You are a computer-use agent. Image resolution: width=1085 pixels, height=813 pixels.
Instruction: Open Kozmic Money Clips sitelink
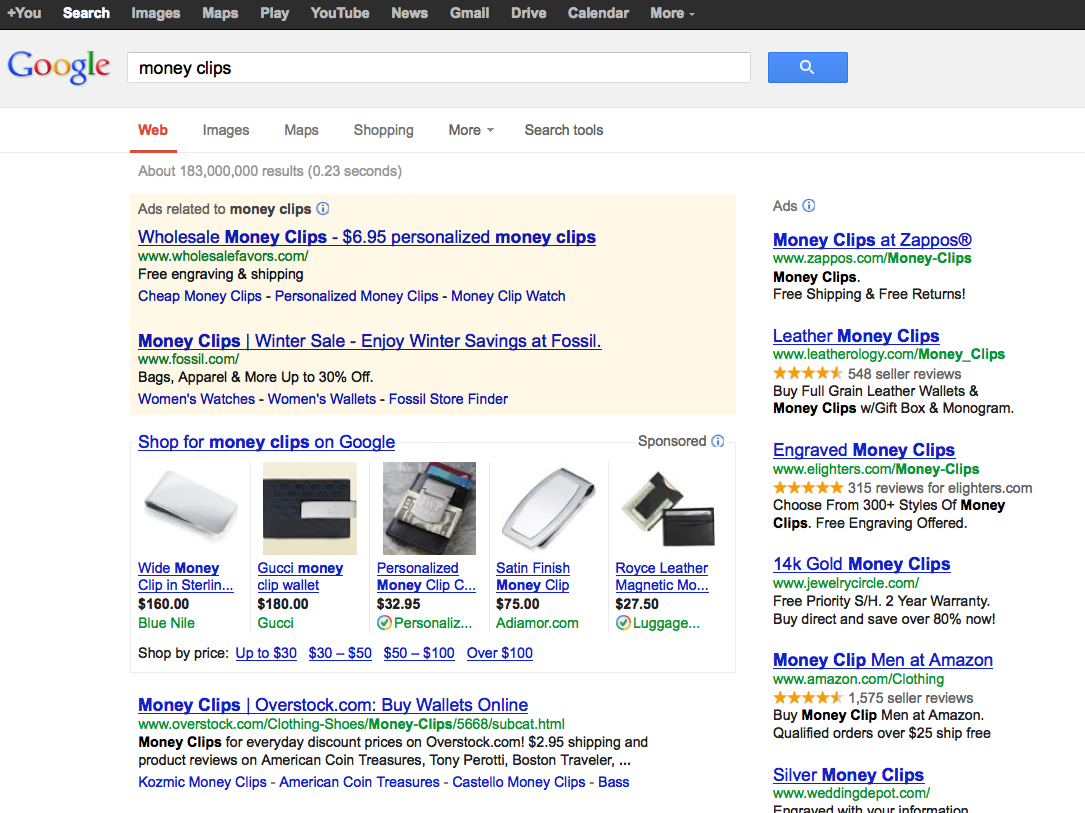click(202, 782)
